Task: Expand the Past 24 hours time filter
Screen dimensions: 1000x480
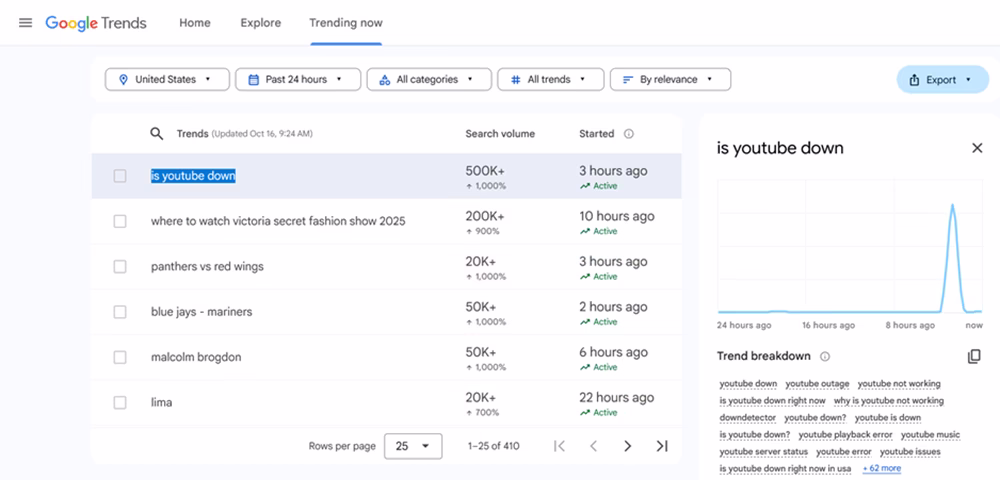Action: [296, 80]
